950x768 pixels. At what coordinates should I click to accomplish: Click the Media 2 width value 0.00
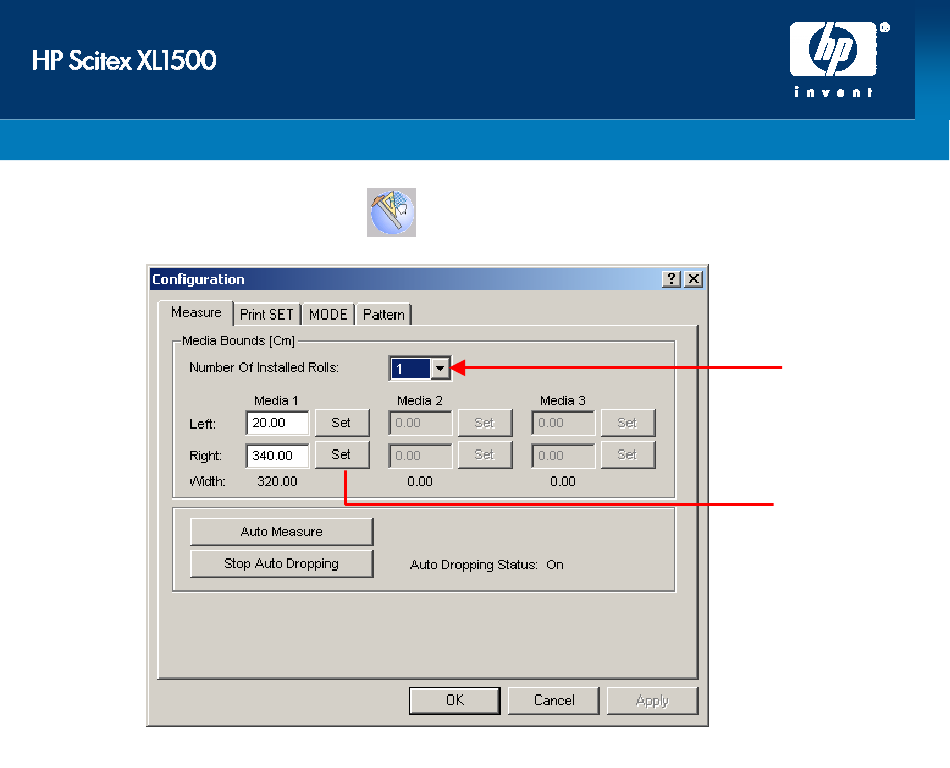point(420,482)
